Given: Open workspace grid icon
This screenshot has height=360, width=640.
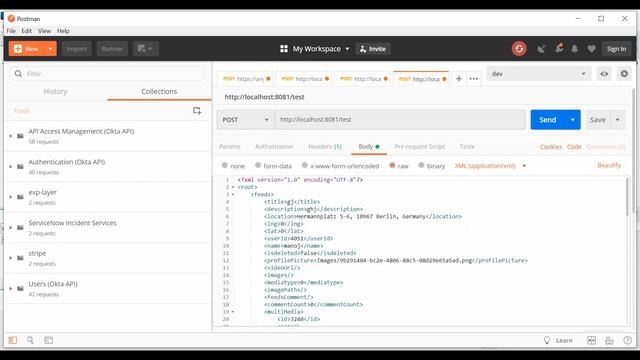Looking at the screenshot, I should tap(284, 49).
